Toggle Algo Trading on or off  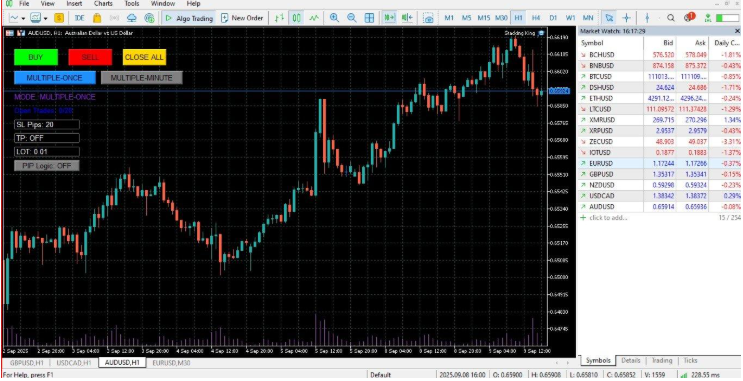(x=189, y=18)
